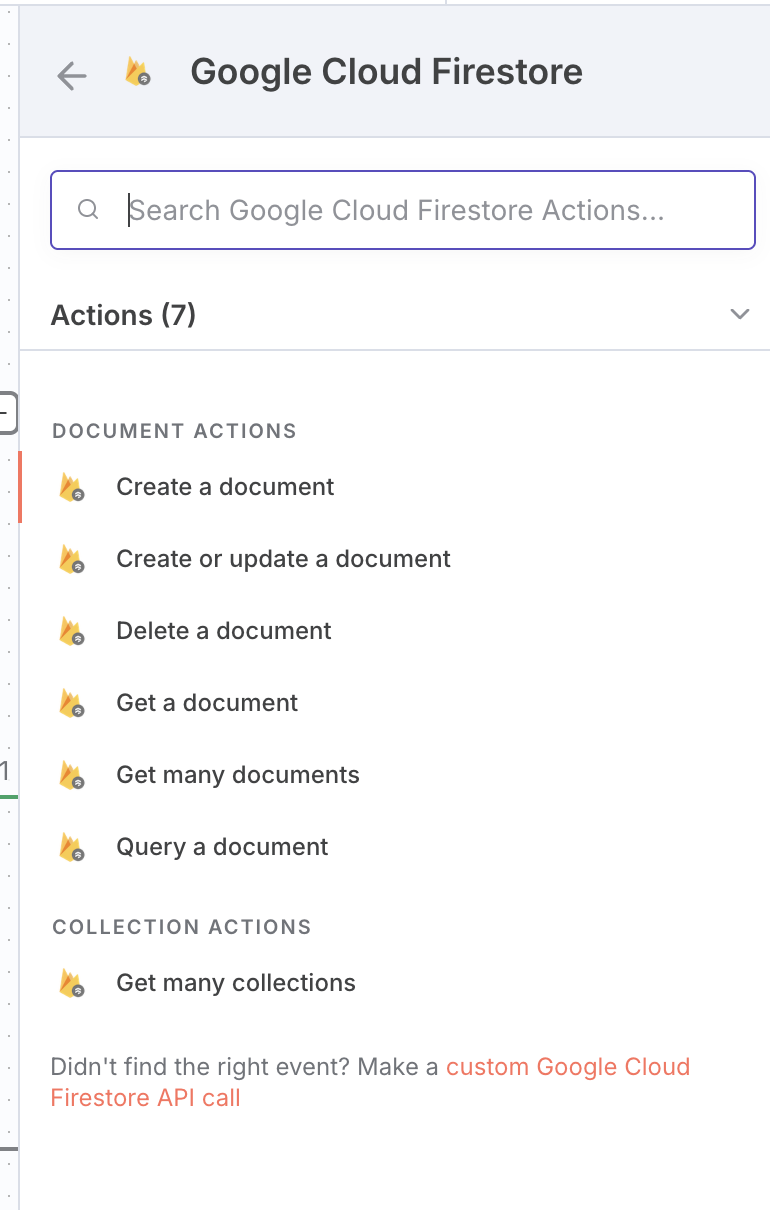Image resolution: width=770 pixels, height=1210 pixels.
Task: Open the custom Google Cloud Firestore API call link
Action: 567,1067
